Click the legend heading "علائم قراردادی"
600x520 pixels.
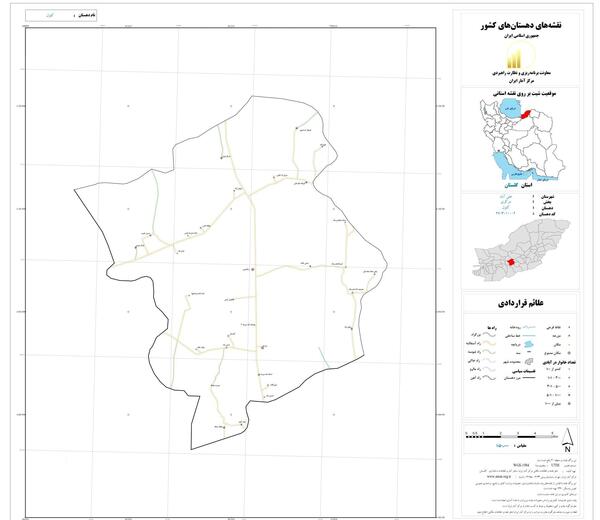click(x=521, y=303)
